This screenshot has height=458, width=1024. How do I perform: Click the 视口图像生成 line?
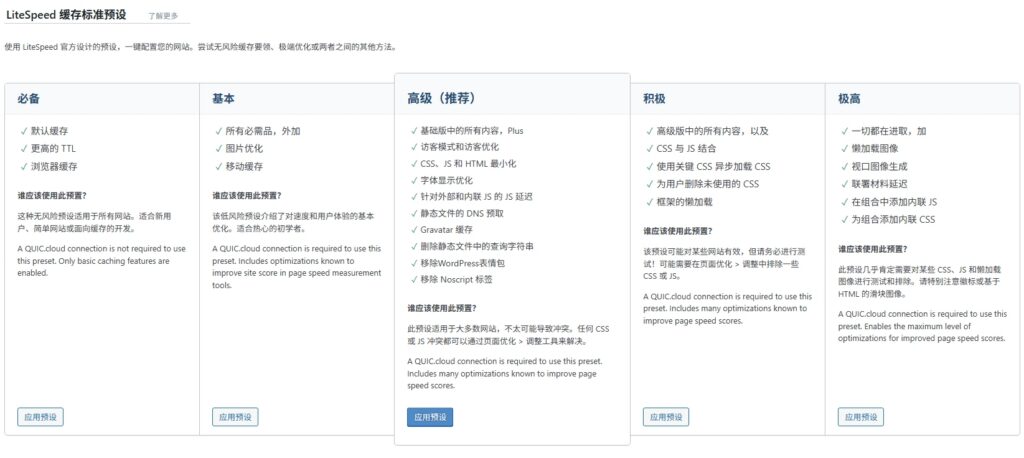(880, 167)
